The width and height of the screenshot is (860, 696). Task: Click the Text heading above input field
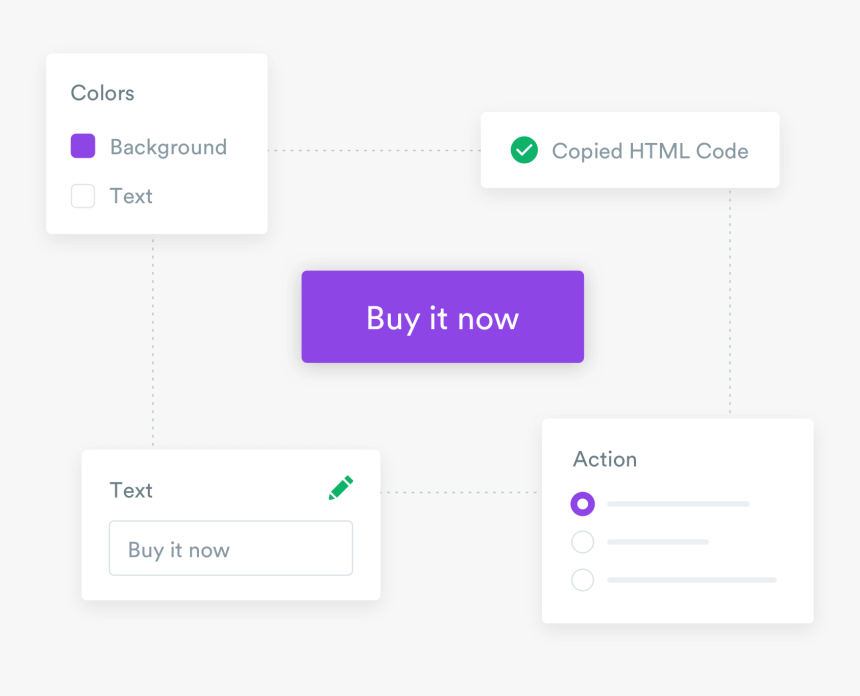131,490
